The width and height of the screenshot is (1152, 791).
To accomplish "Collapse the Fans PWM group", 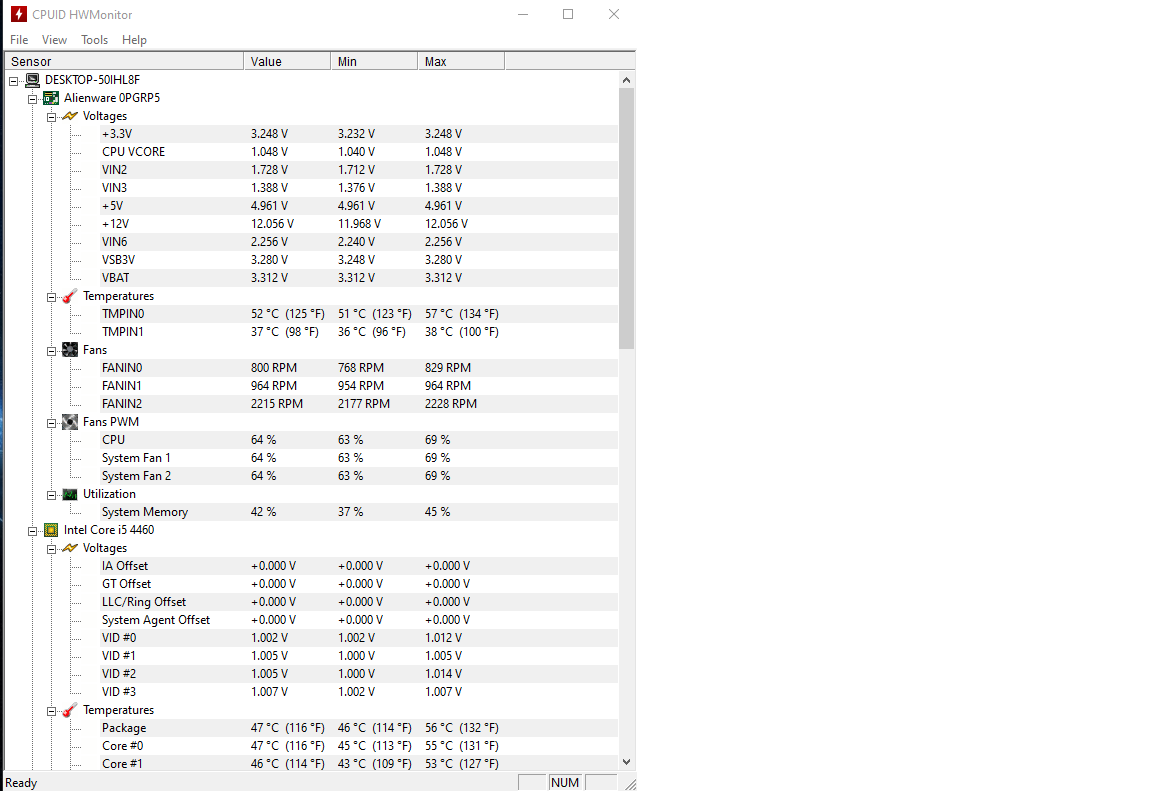I will click(x=51, y=423).
